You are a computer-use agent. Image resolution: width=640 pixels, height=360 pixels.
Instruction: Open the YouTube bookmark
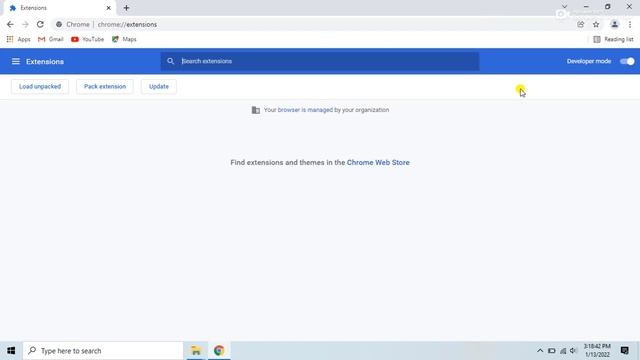point(87,39)
